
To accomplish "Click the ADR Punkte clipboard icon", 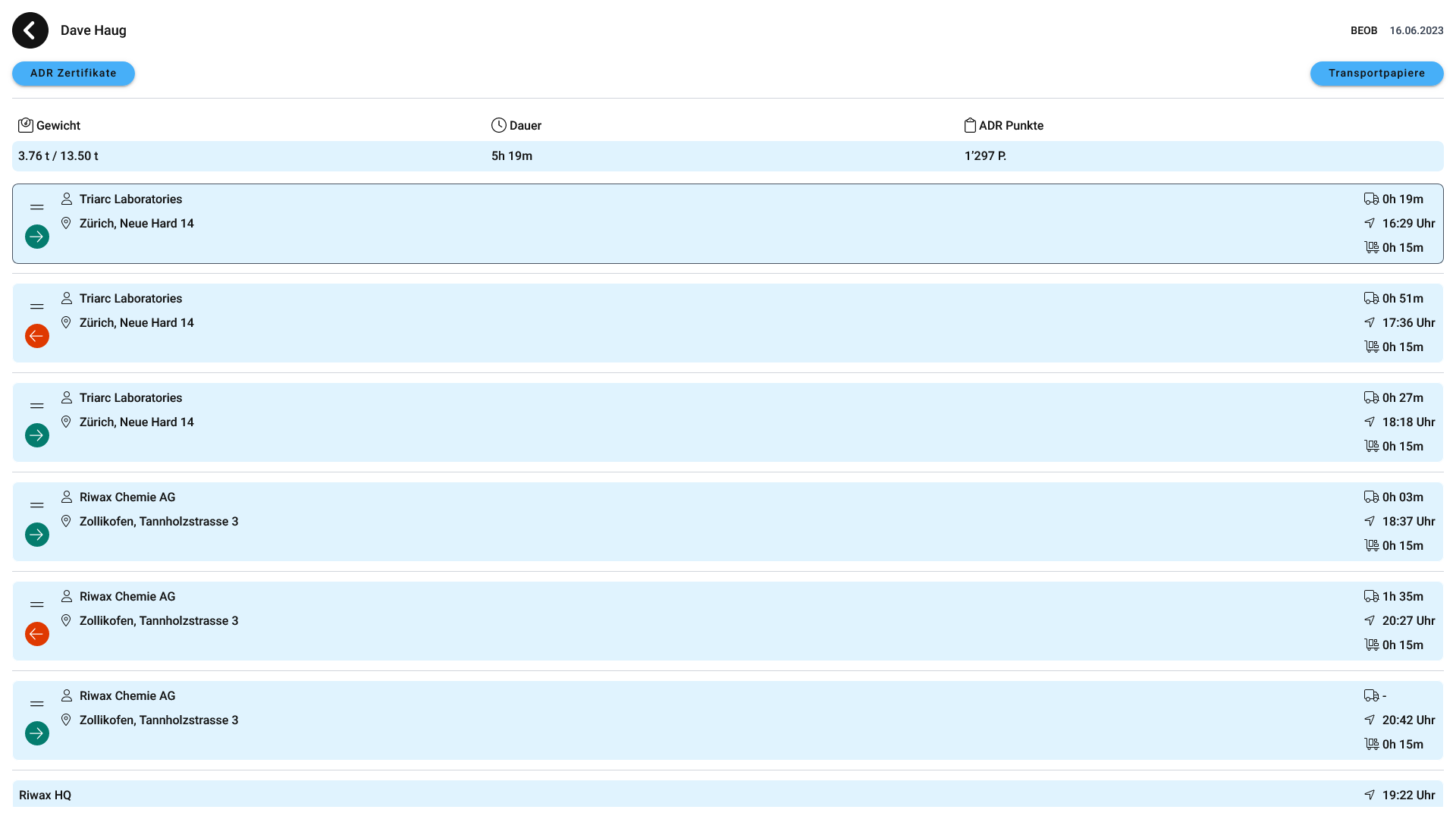I will tap(970, 125).
